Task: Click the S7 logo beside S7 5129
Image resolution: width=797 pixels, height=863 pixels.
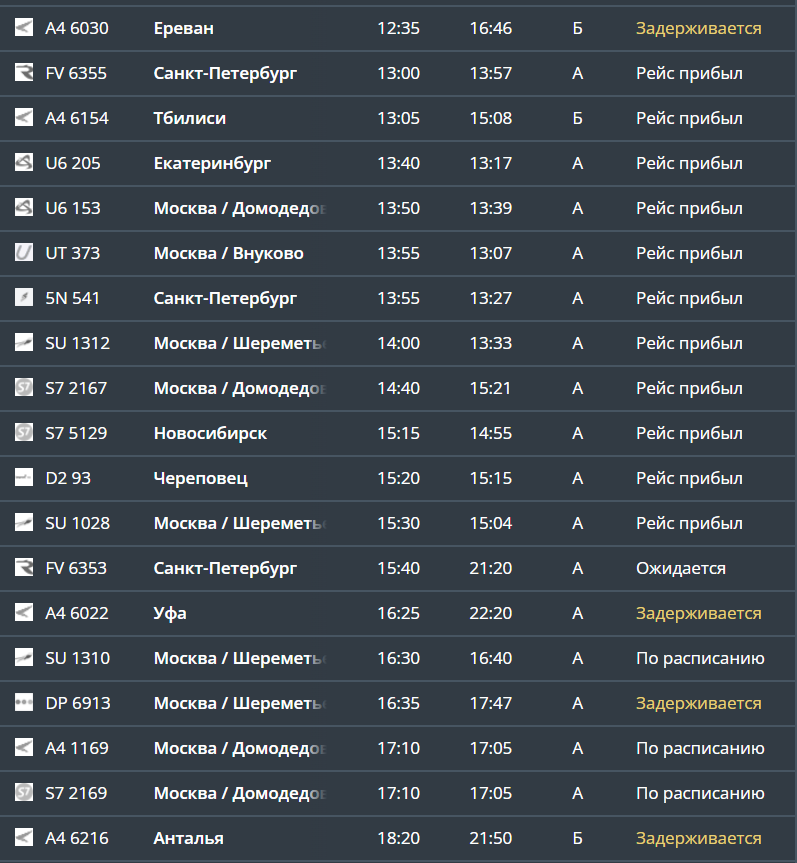Action: 24,432
